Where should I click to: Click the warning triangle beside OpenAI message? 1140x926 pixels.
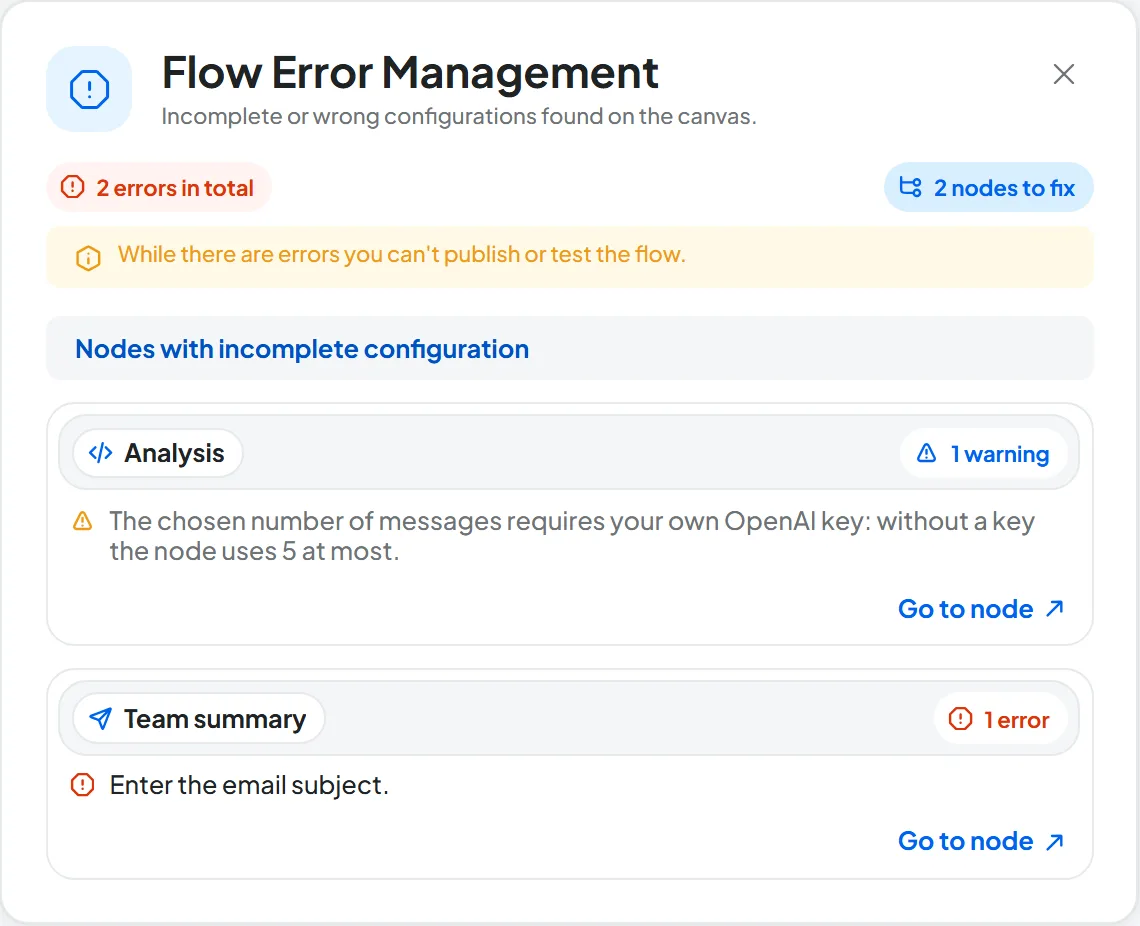click(83, 521)
